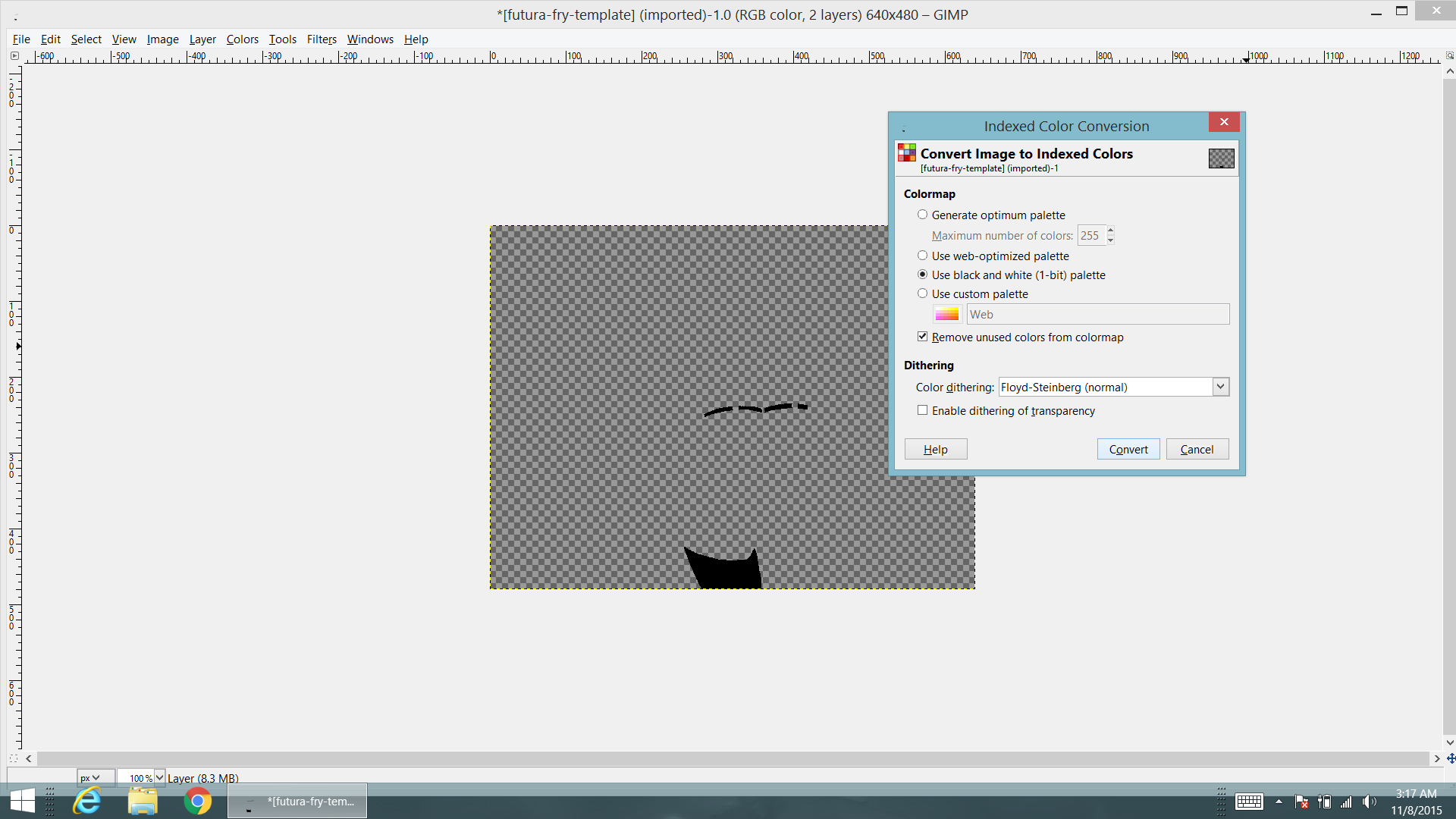Open the View menu
This screenshot has height=819, width=1456.
[124, 39]
